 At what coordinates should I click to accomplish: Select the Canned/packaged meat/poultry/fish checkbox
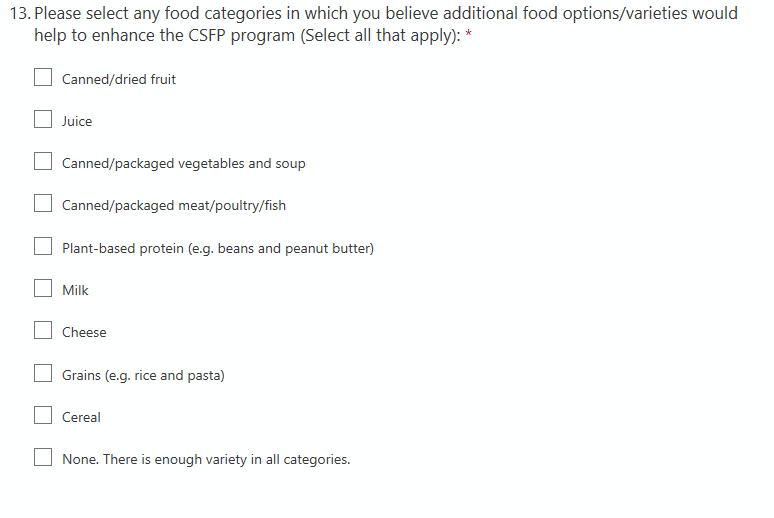[43, 205]
